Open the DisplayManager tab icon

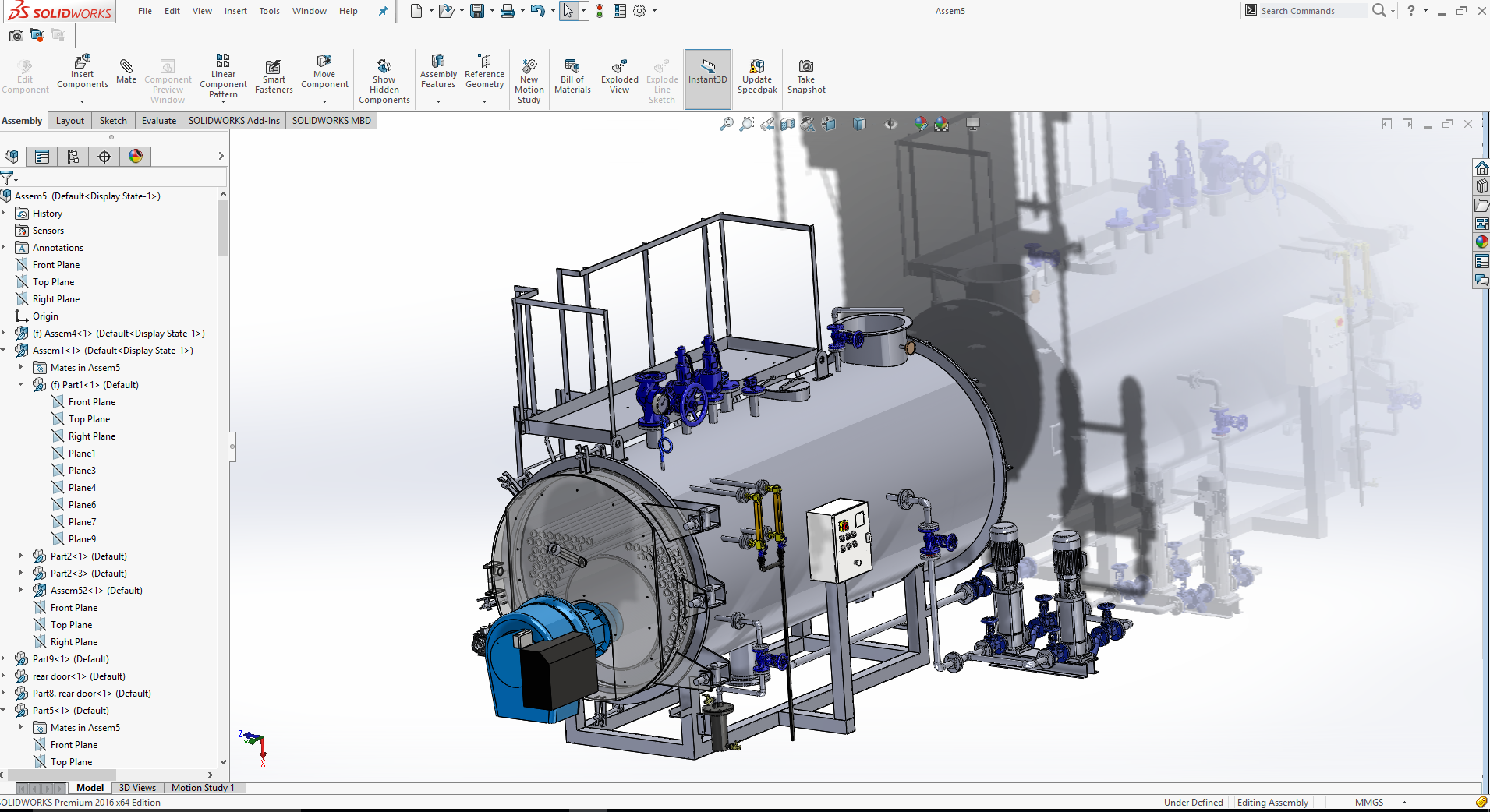point(136,157)
